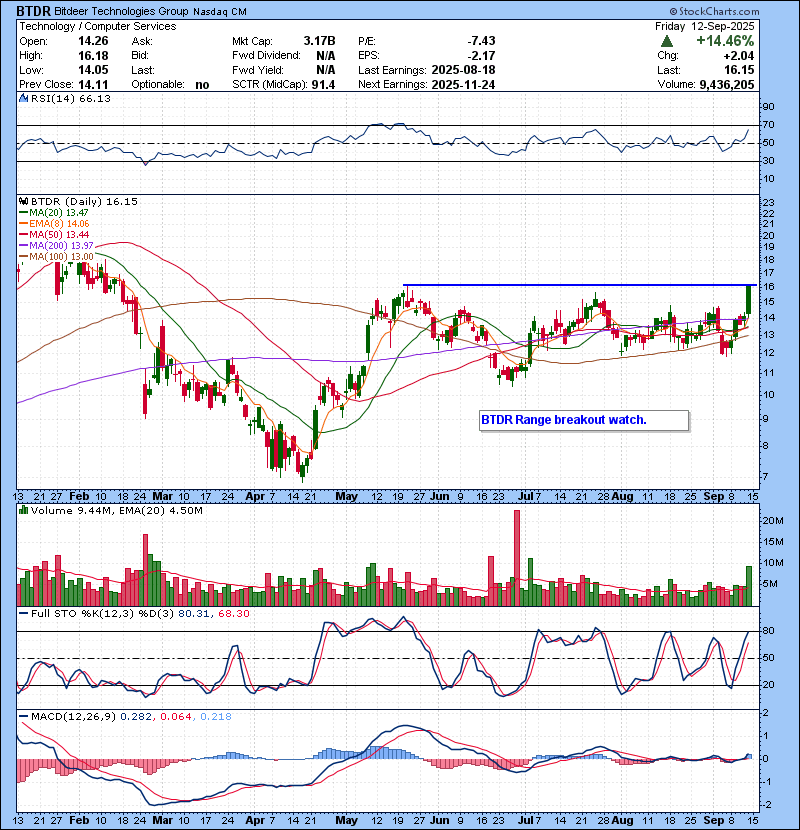Click the EPS value -2.17
This screenshot has height=830, width=800.
(481, 56)
